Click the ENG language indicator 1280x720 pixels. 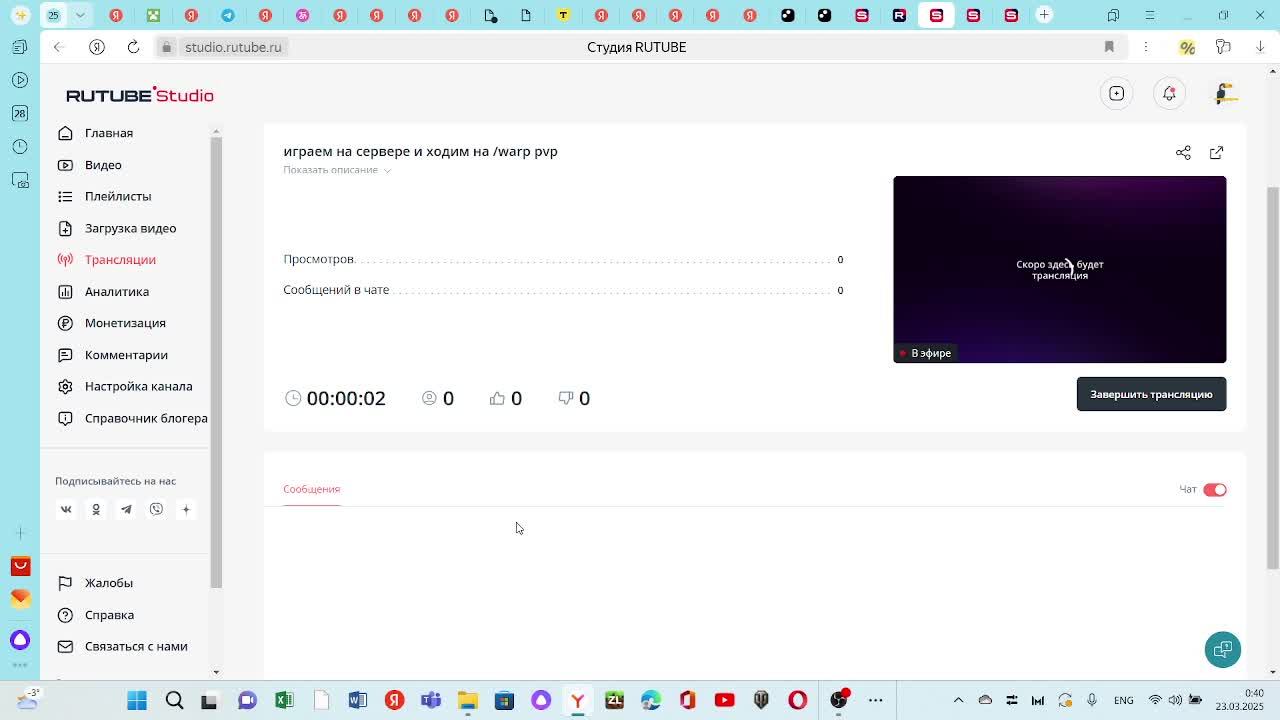pos(1123,700)
